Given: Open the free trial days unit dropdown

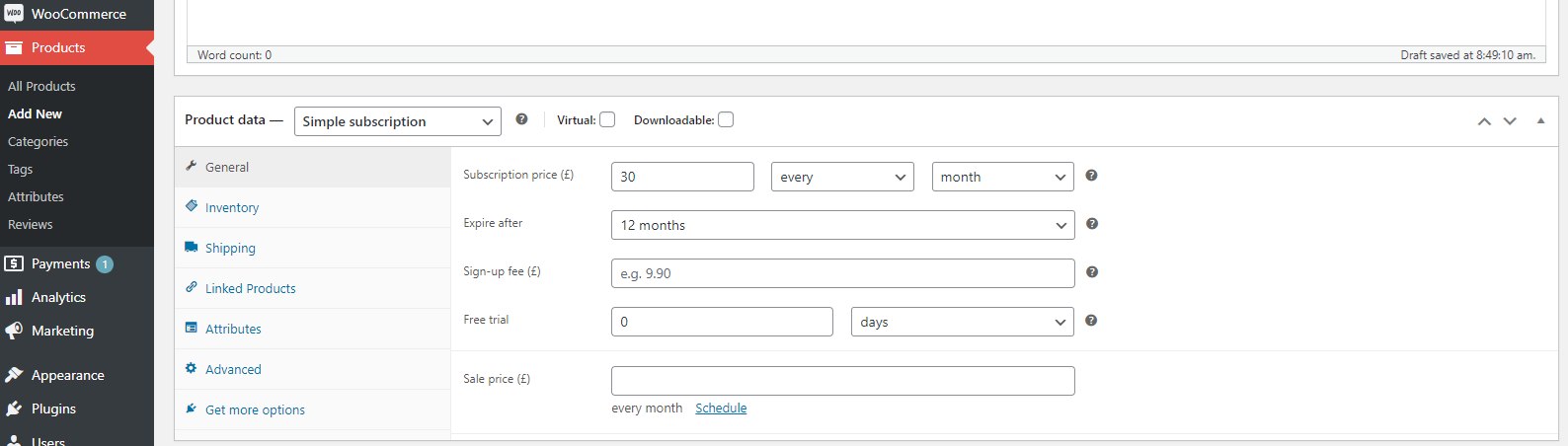Looking at the screenshot, I should [x=962, y=322].
